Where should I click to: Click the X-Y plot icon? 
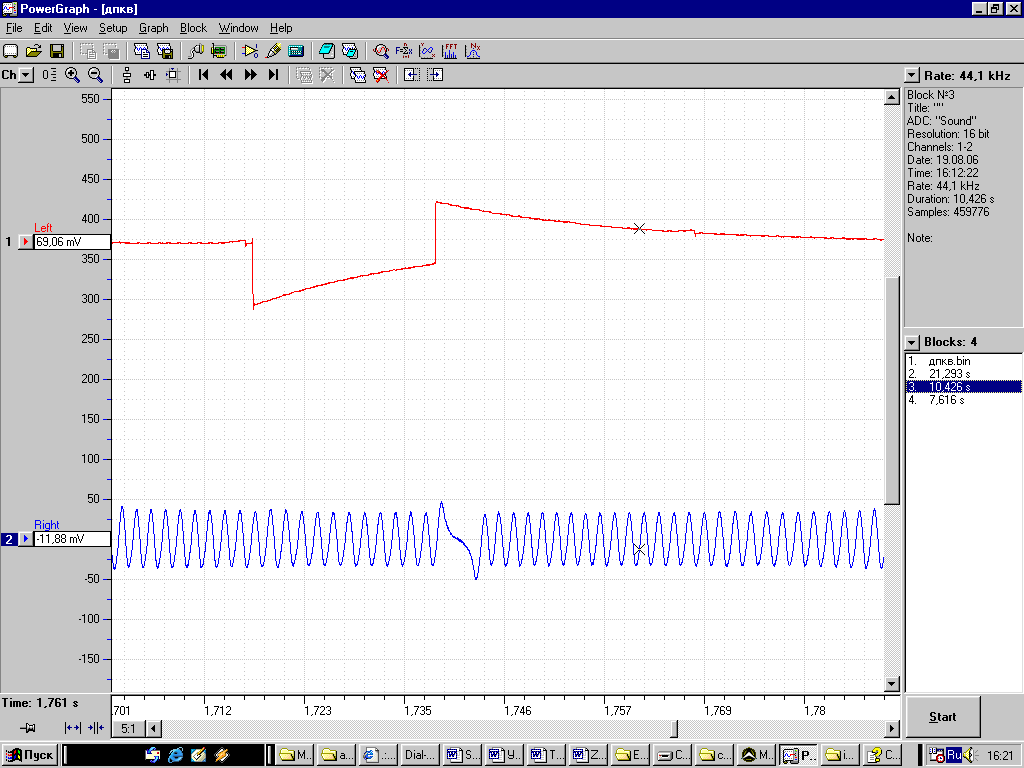pos(426,51)
